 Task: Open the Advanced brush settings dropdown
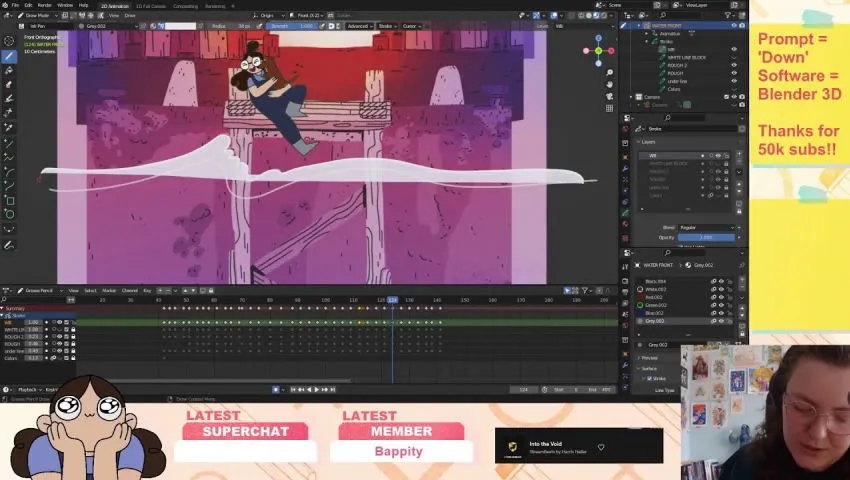pos(359,26)
